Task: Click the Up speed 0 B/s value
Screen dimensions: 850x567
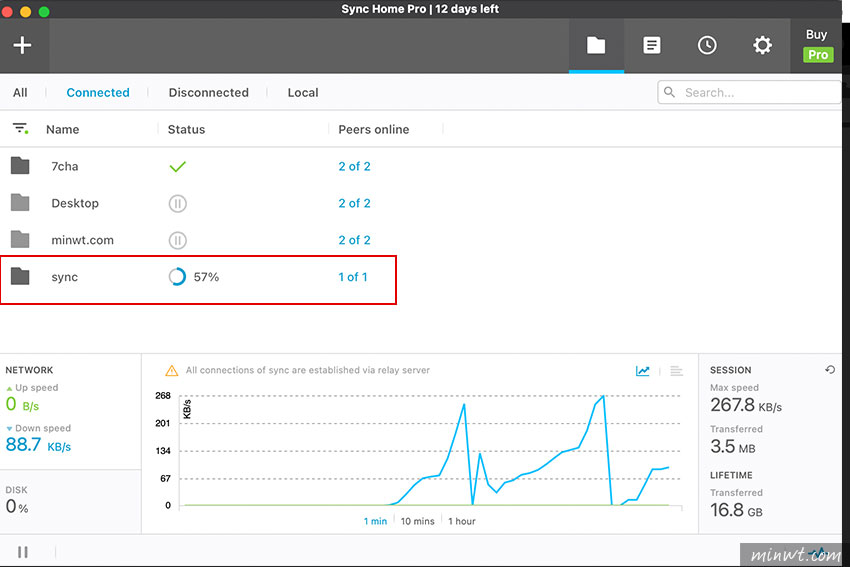Action: 22,404
